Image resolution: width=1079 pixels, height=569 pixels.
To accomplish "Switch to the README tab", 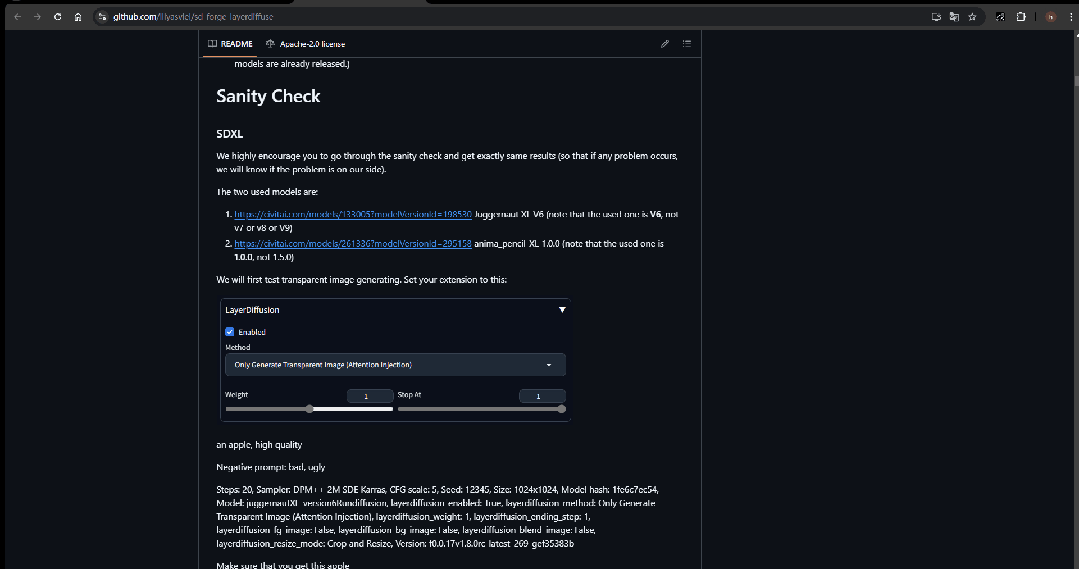I will [231, 43].
